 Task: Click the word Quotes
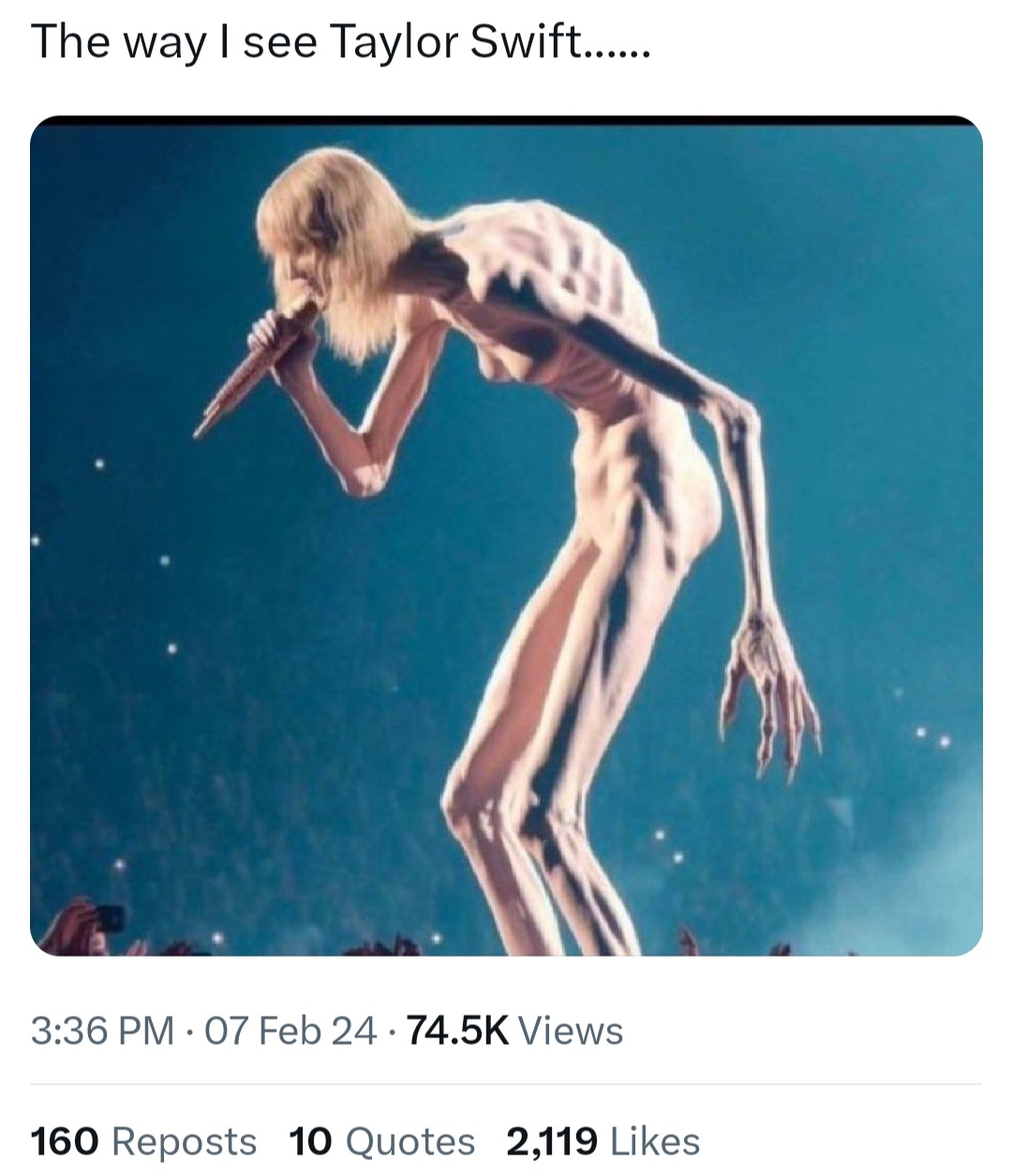point(410,1141)
